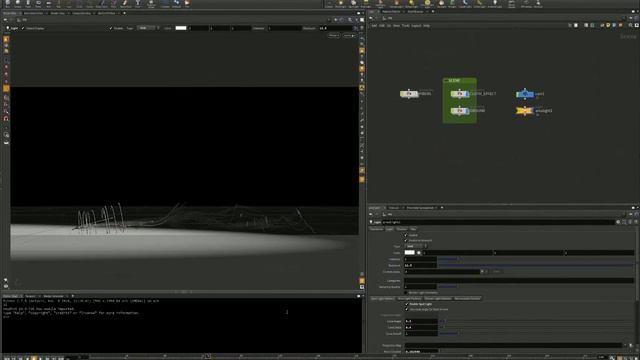Viewport: 640px width, 360px height.
Task: Click the yellow sticky note icon in network toolbar
Action: pyautogui.click(x=608, y=25)
